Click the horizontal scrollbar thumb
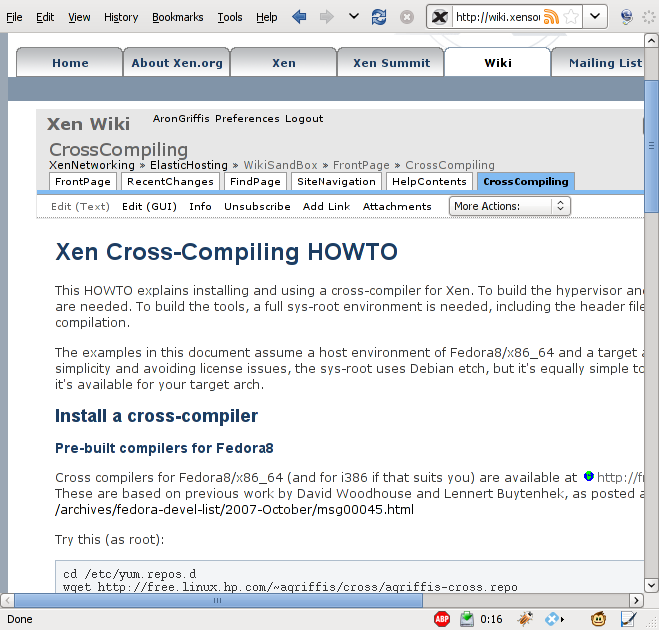659x630 pixels. [218, 601]
